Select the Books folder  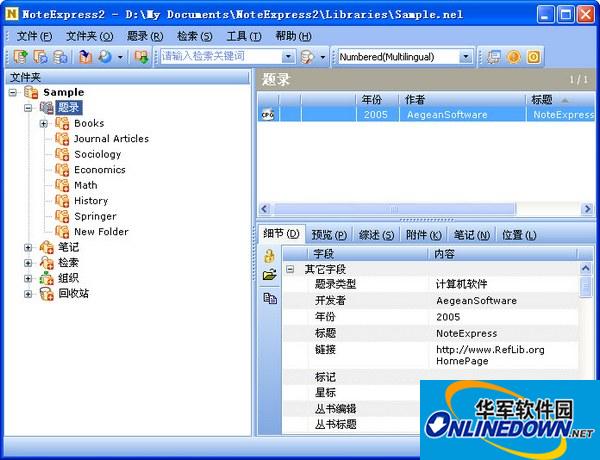click(x=89, y=123)
